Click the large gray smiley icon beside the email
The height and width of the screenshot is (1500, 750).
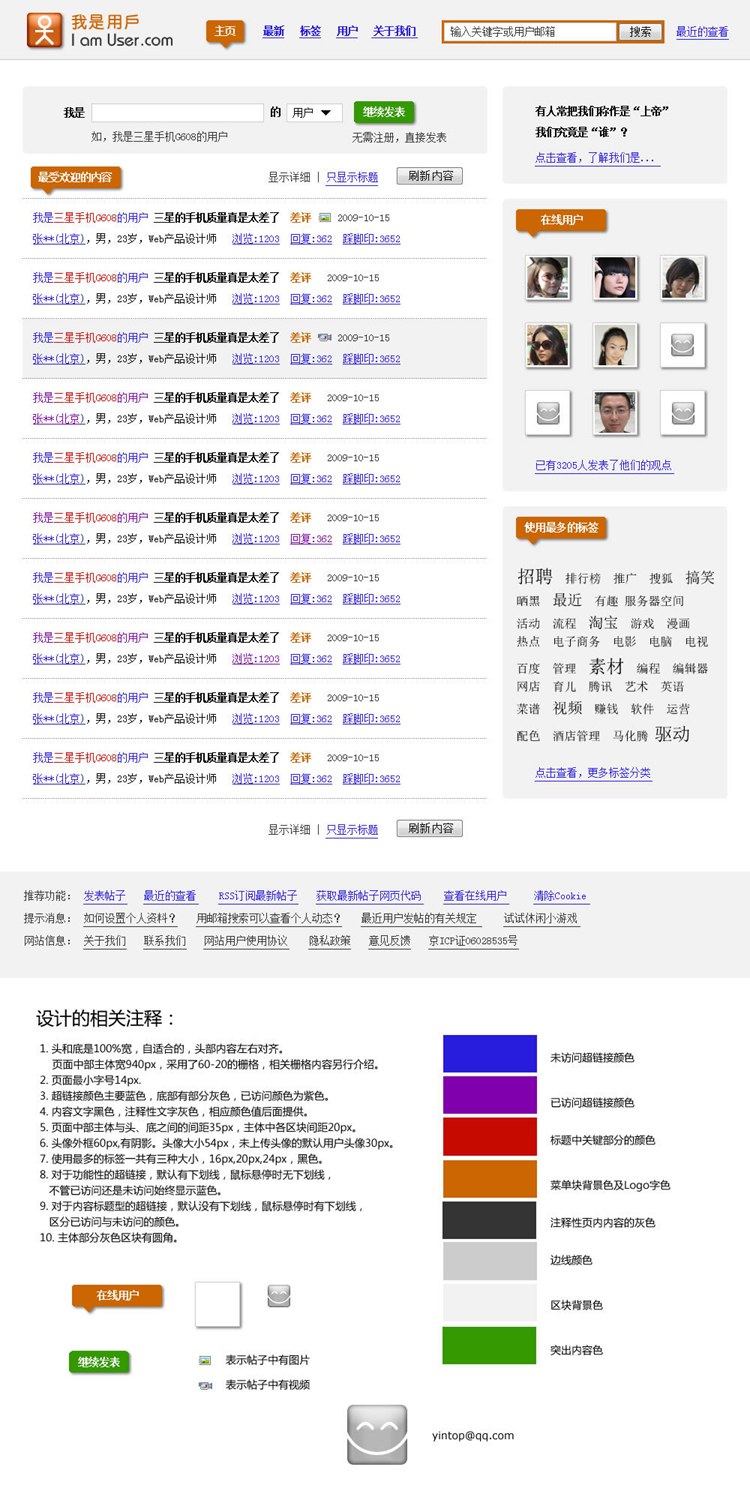pos(377,1434)
